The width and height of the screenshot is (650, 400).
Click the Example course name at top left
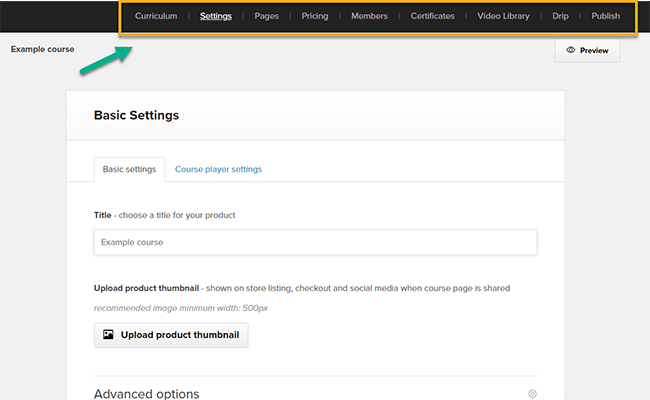point(42,48)
